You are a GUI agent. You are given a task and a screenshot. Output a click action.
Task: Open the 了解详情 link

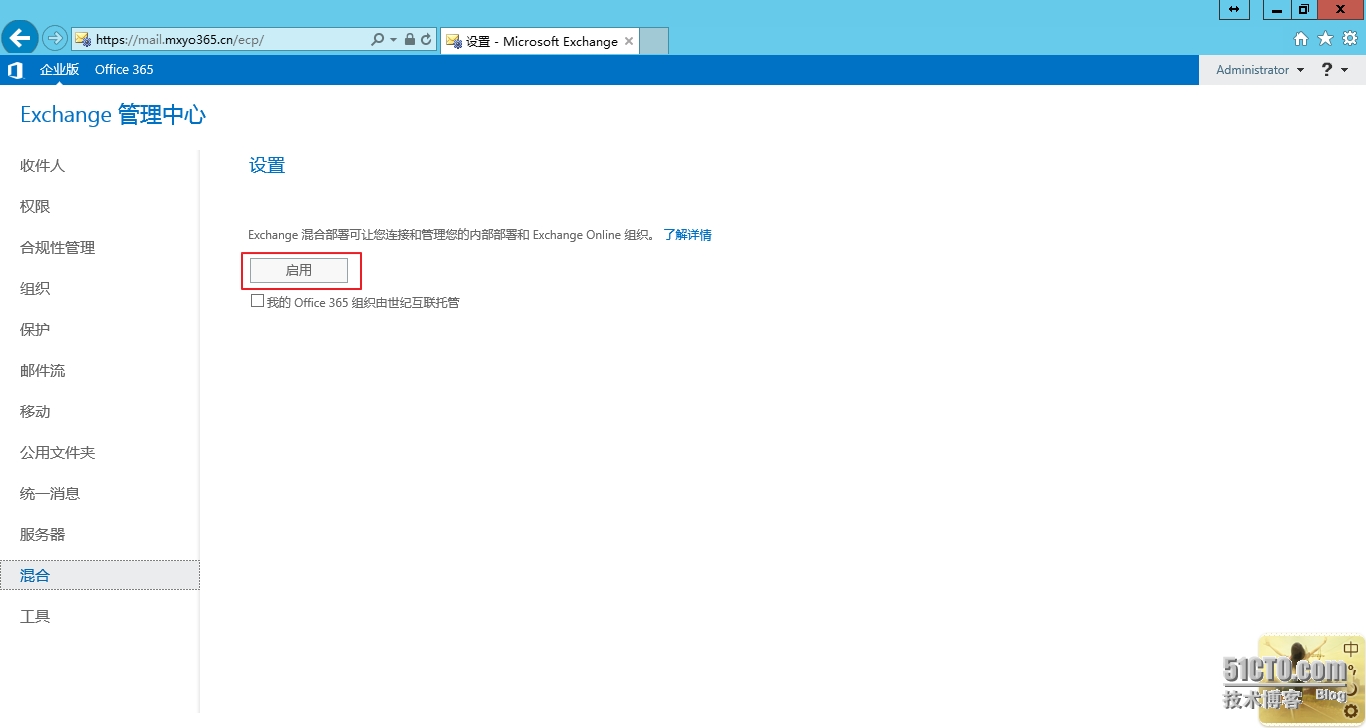click(687, 235)
